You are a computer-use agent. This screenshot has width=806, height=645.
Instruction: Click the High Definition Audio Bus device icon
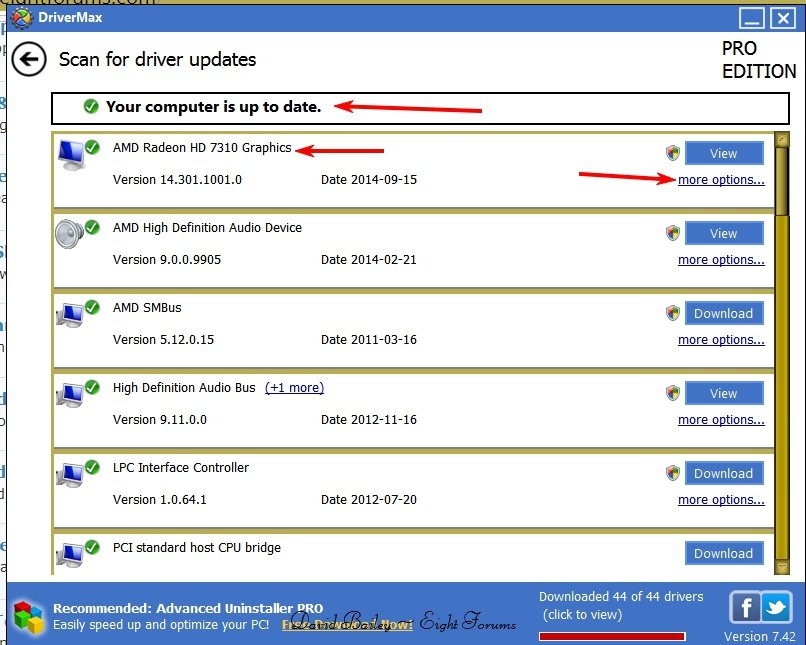pyautogui.click(x=70, y=395)
